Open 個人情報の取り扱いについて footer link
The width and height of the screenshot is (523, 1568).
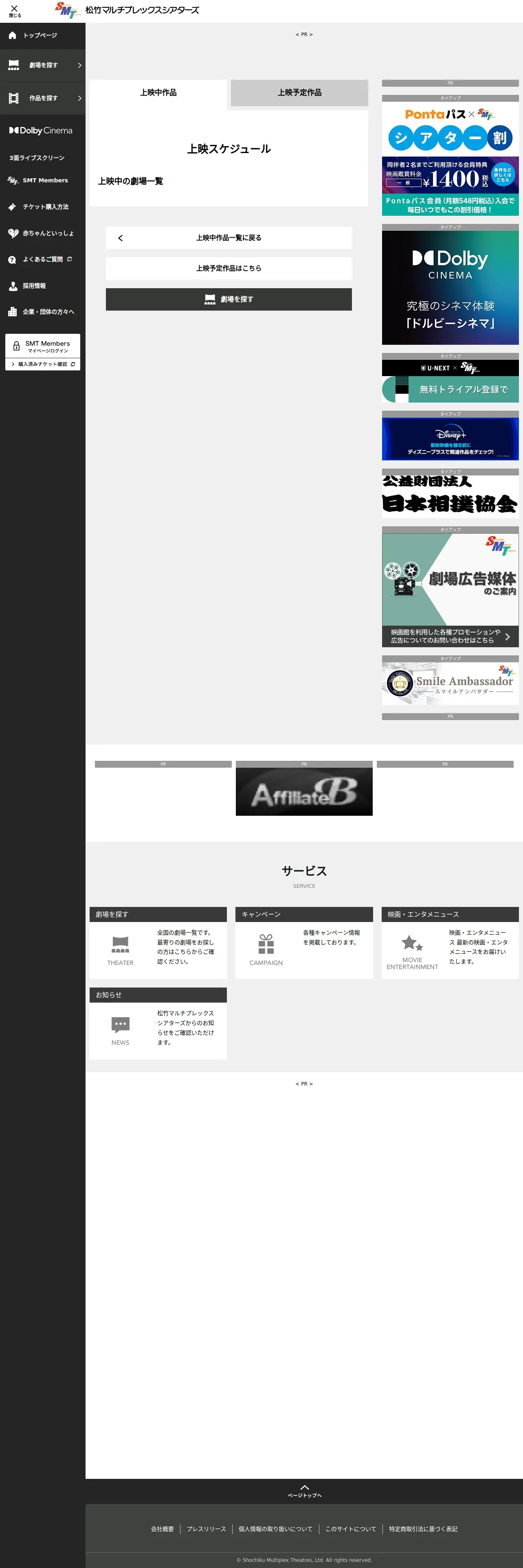pos(275,1529)
